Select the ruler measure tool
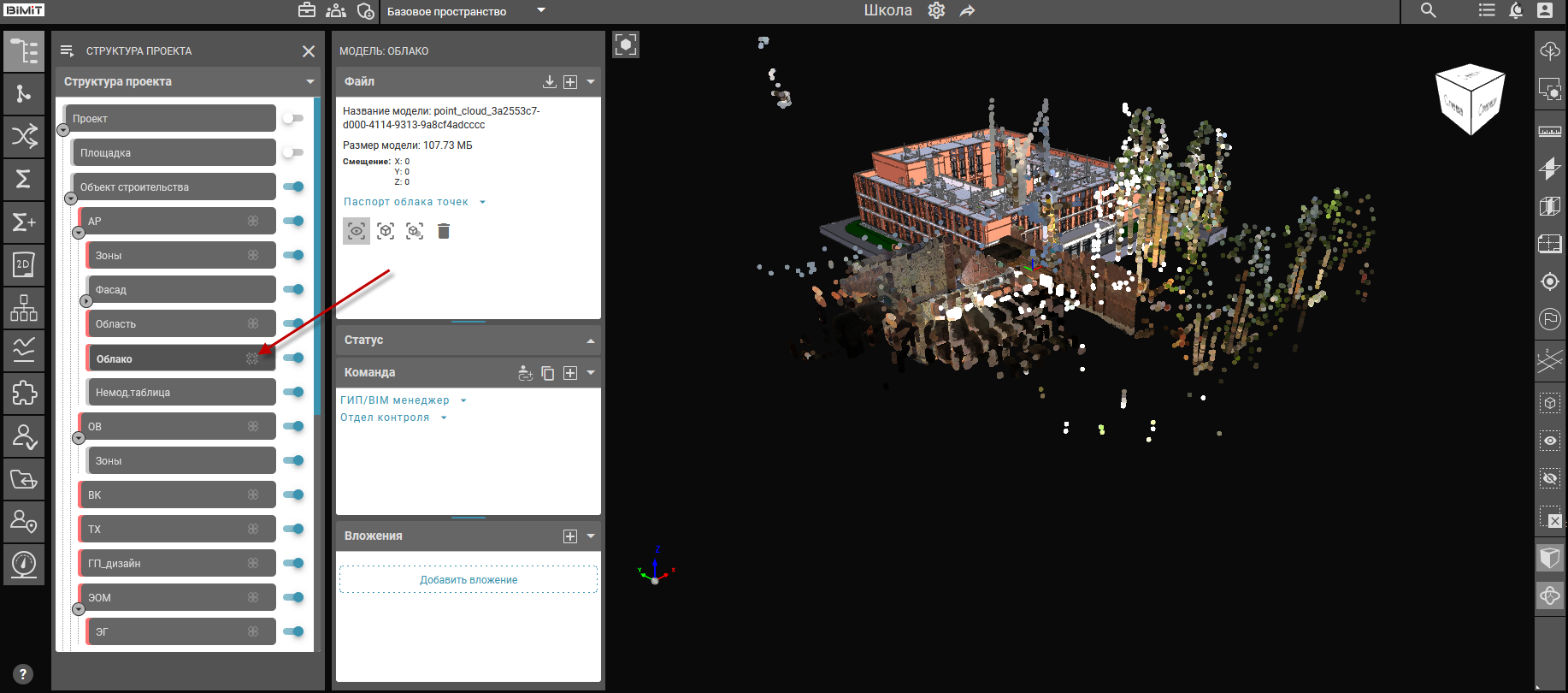This screenshot has height=693, width=1568. pos(1549,132)
